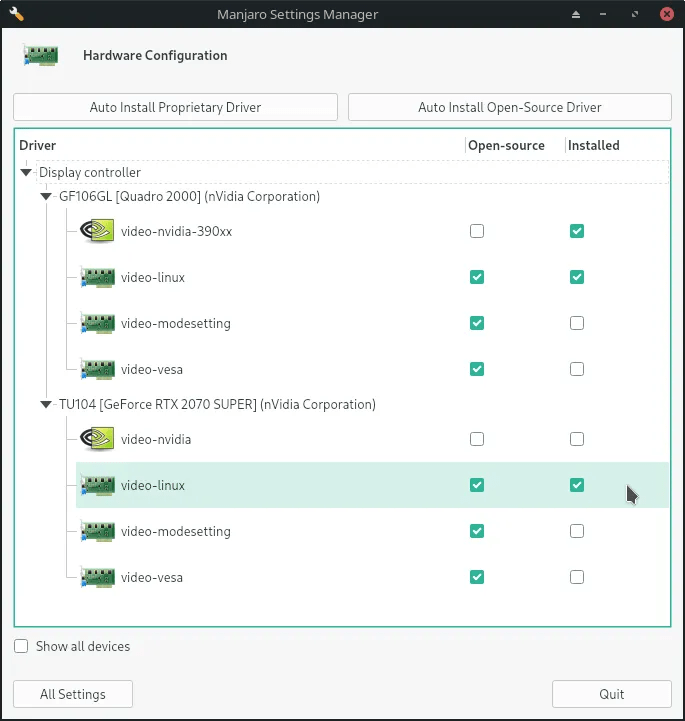Image resolution: width=685 pixels, height=721 pixels.
Task: Select video-modesetting text under RTX 2070 SUPER
Action: [176, 532]
